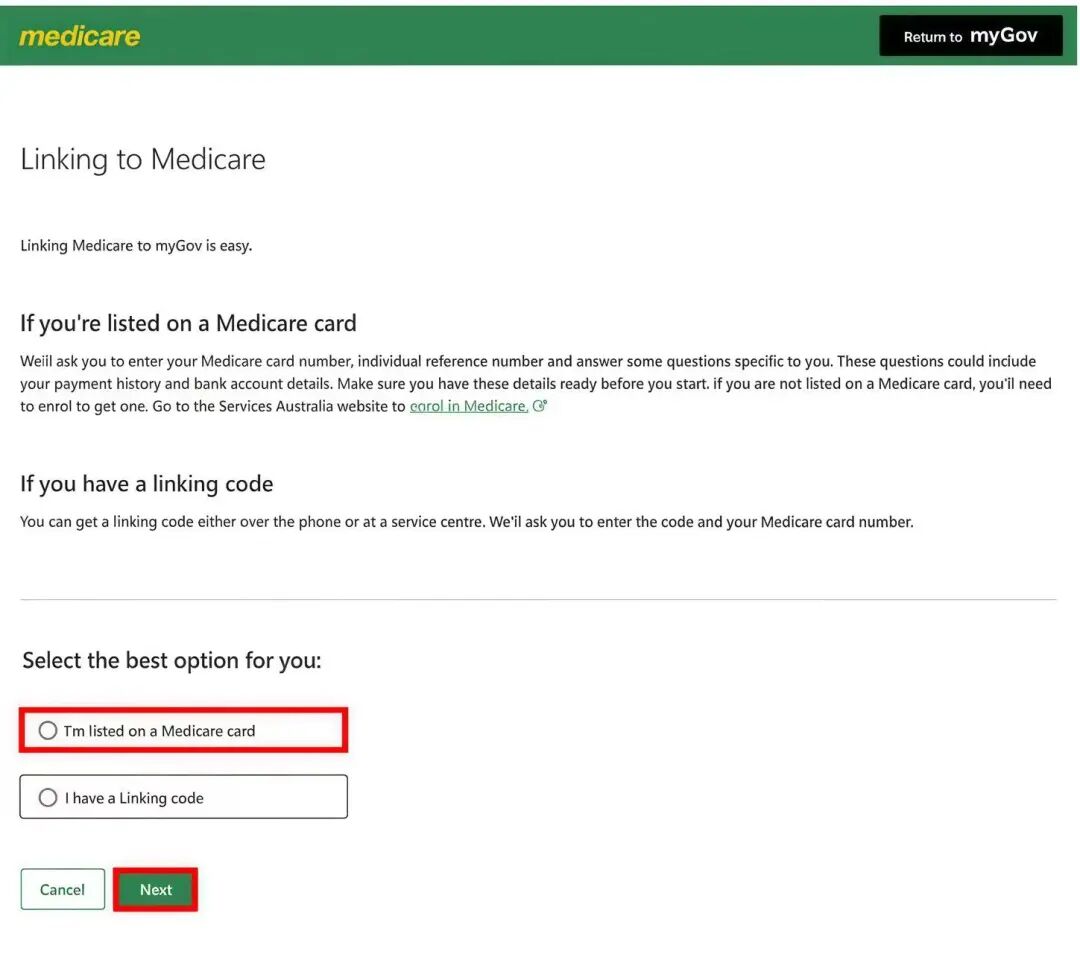Image resolution: width=1080 pixels, height=954 pixels.
Task: Open the enrol in Medicare link
Action: pos(468,406)
